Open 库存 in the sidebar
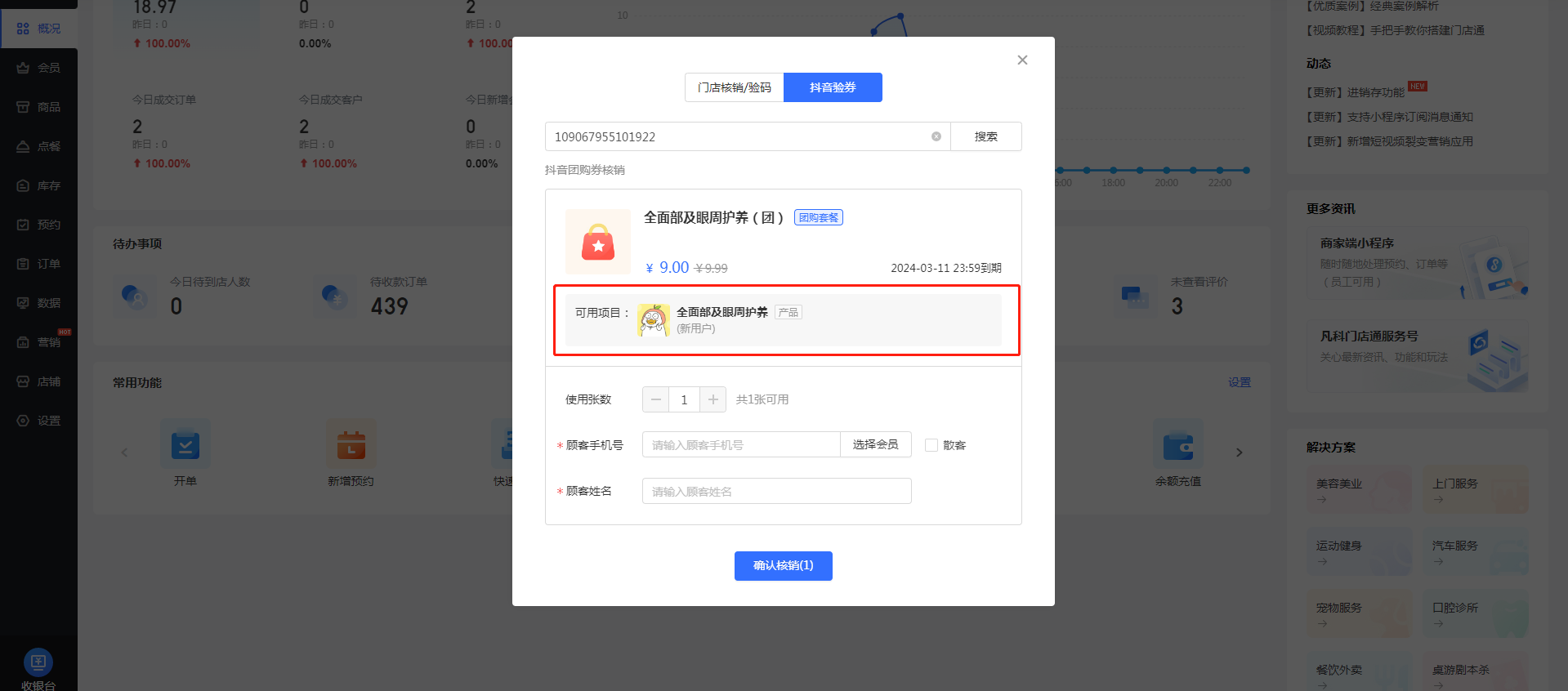The image size is (1568, 691). pos(38,185)
